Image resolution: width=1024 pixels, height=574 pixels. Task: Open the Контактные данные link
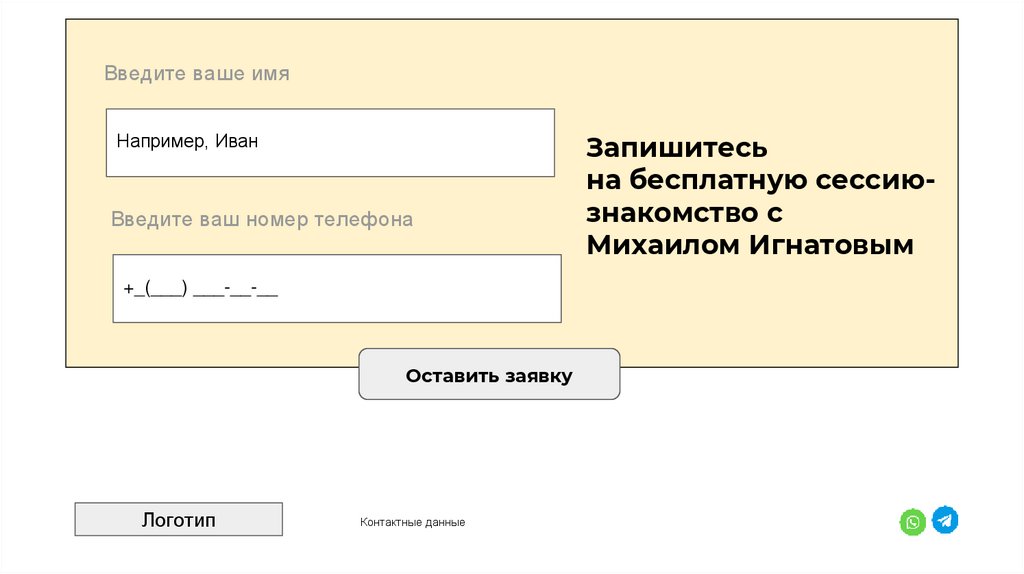click(x=413, y=522)
